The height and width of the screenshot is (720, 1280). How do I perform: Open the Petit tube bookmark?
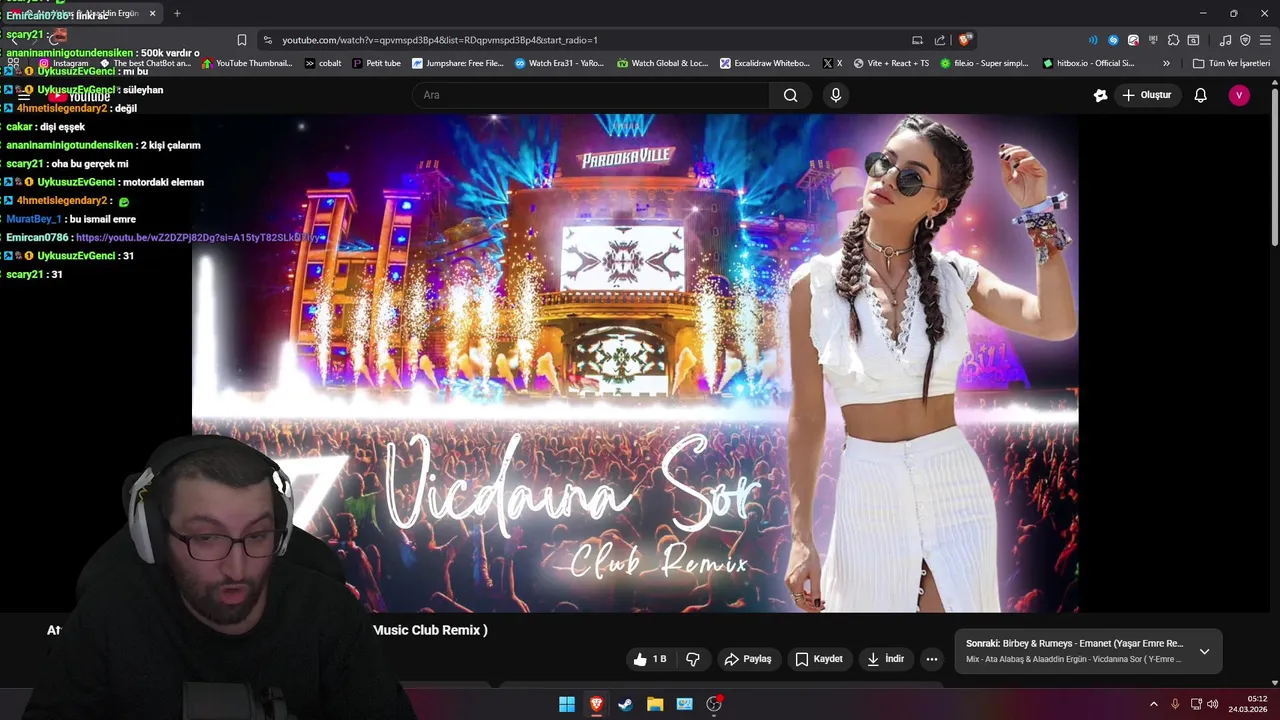(376, 63)
